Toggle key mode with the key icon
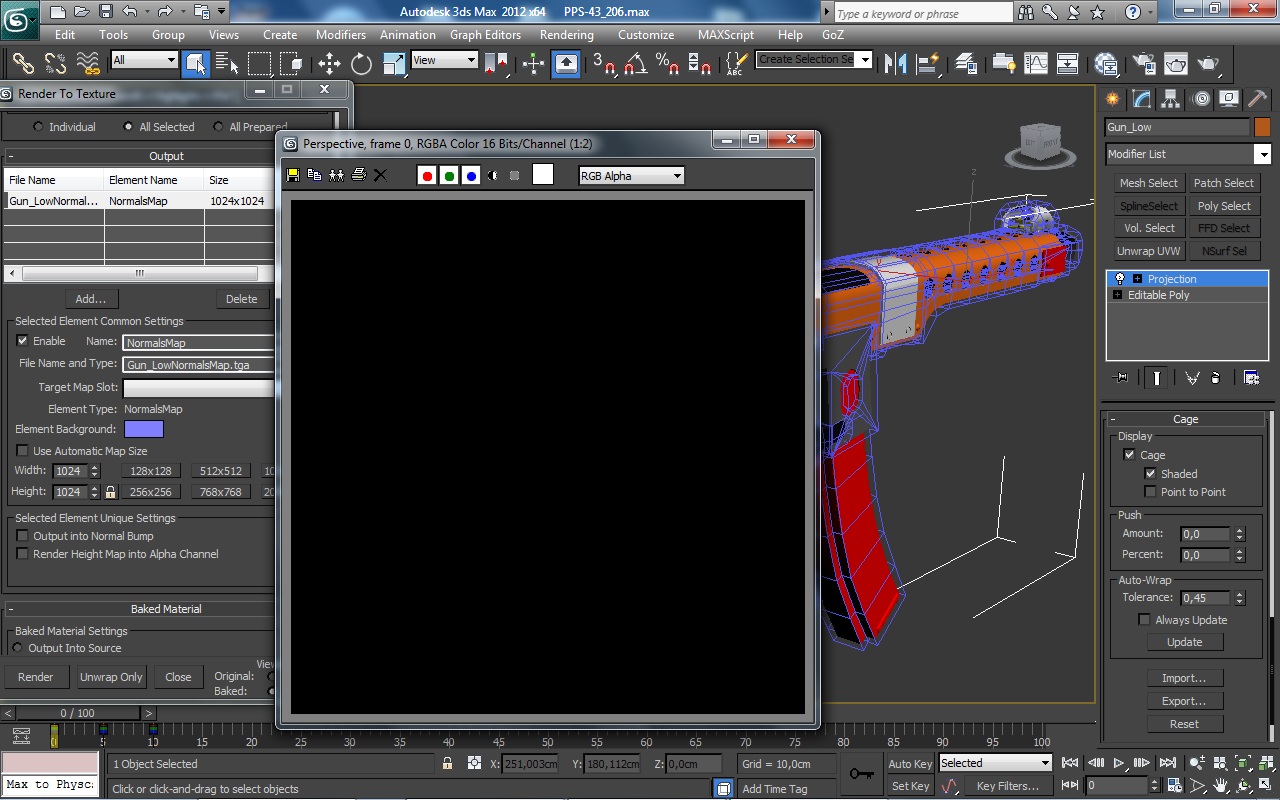1280x800 pixels. pos(861,773)
